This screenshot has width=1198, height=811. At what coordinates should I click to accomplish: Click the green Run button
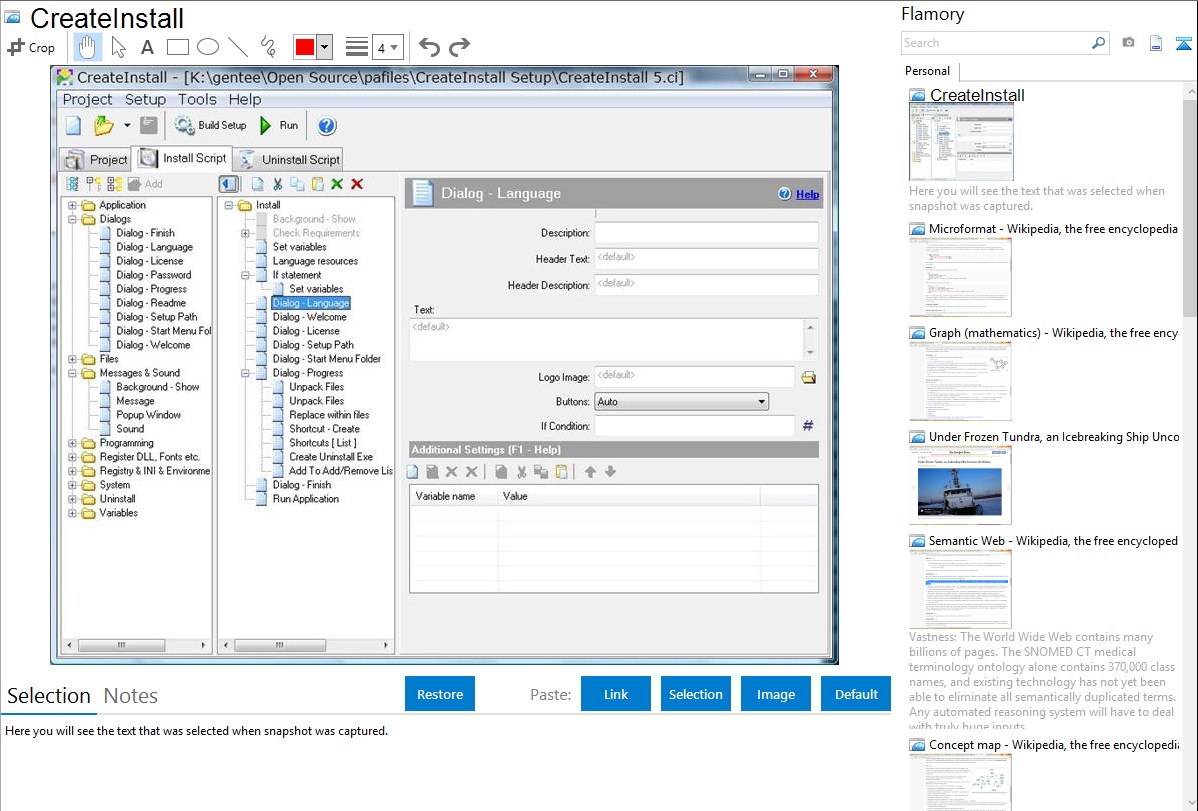[279, 125]
